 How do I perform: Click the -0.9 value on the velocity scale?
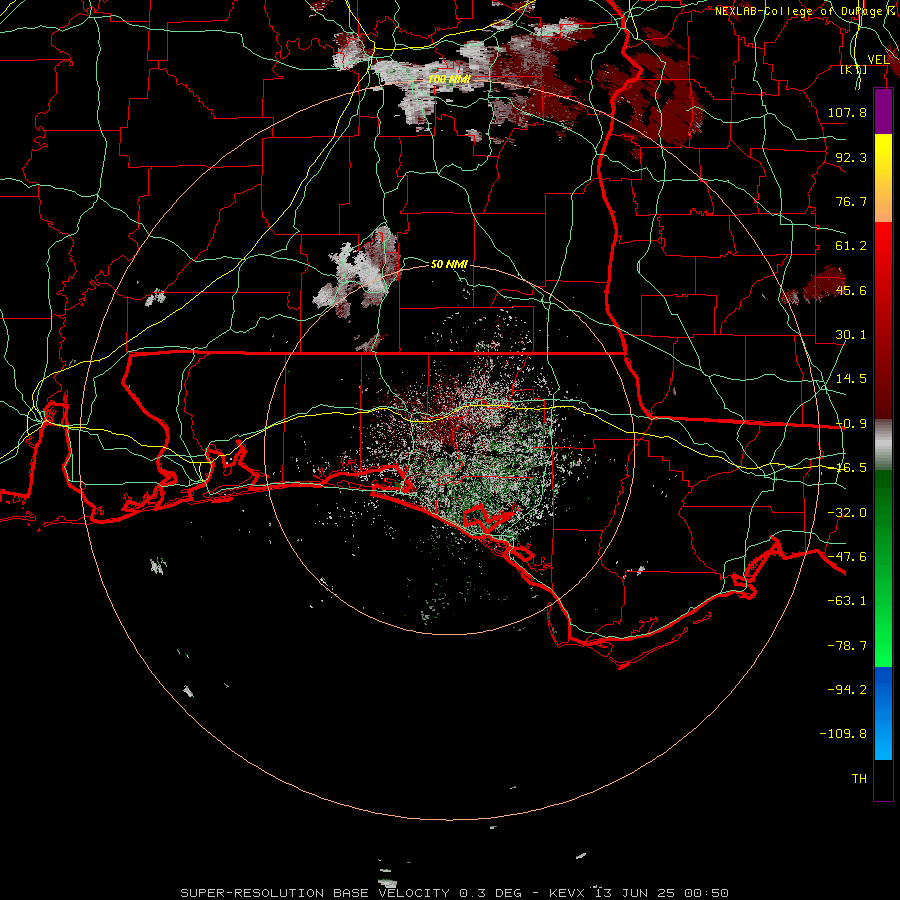coord(851,424)
